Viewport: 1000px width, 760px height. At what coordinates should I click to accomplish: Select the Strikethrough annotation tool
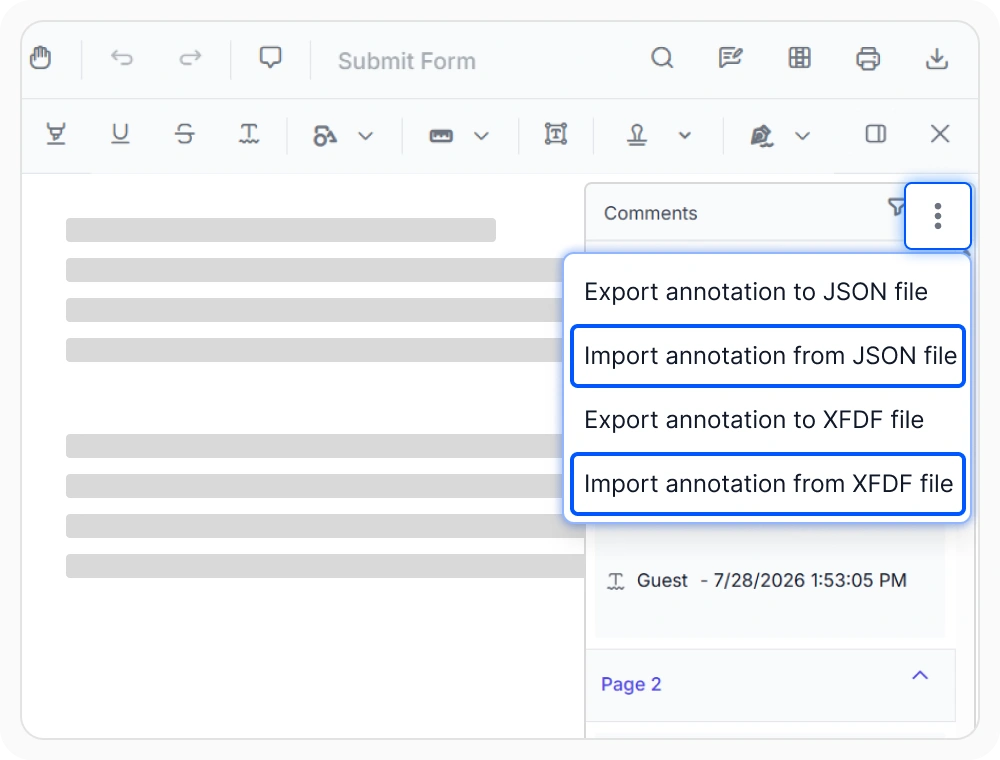[184, 134]
